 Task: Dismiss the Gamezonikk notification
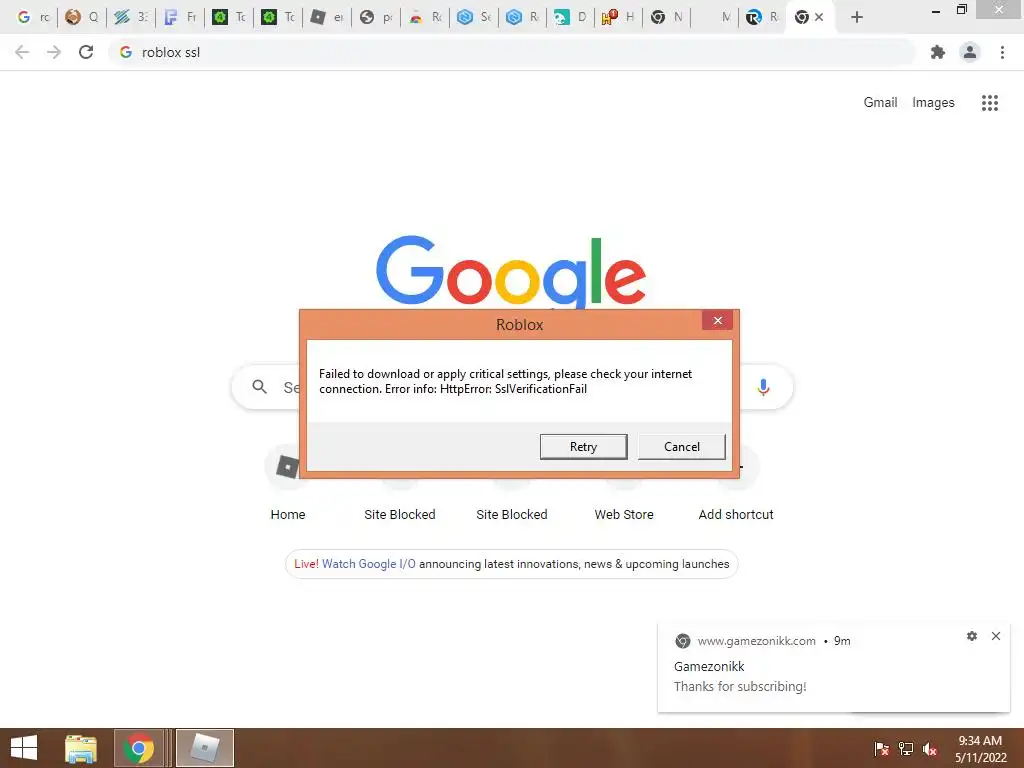[x=995, y=635]
